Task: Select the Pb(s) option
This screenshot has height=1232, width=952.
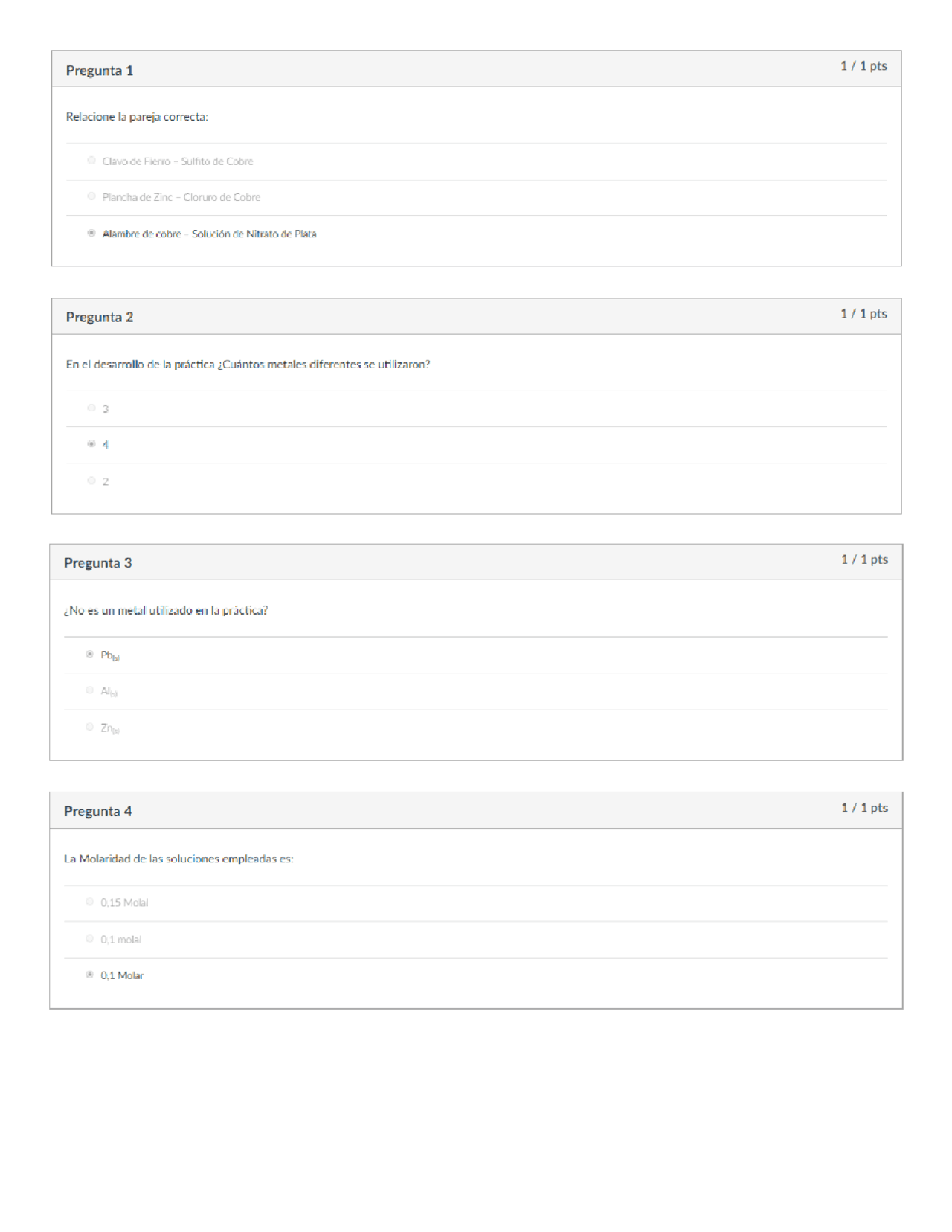Action: pyautogui.click(x=90, y=654)
